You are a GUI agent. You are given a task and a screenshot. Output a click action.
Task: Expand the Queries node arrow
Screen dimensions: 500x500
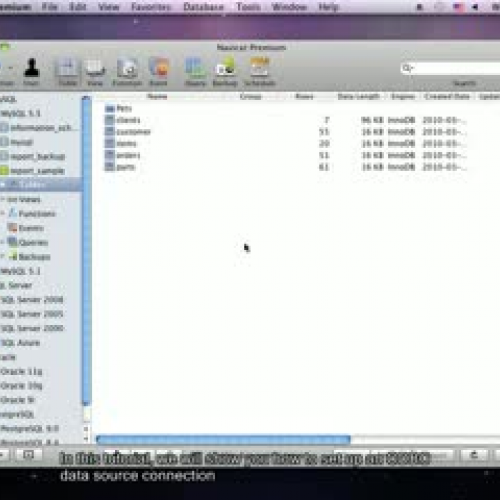2,242
